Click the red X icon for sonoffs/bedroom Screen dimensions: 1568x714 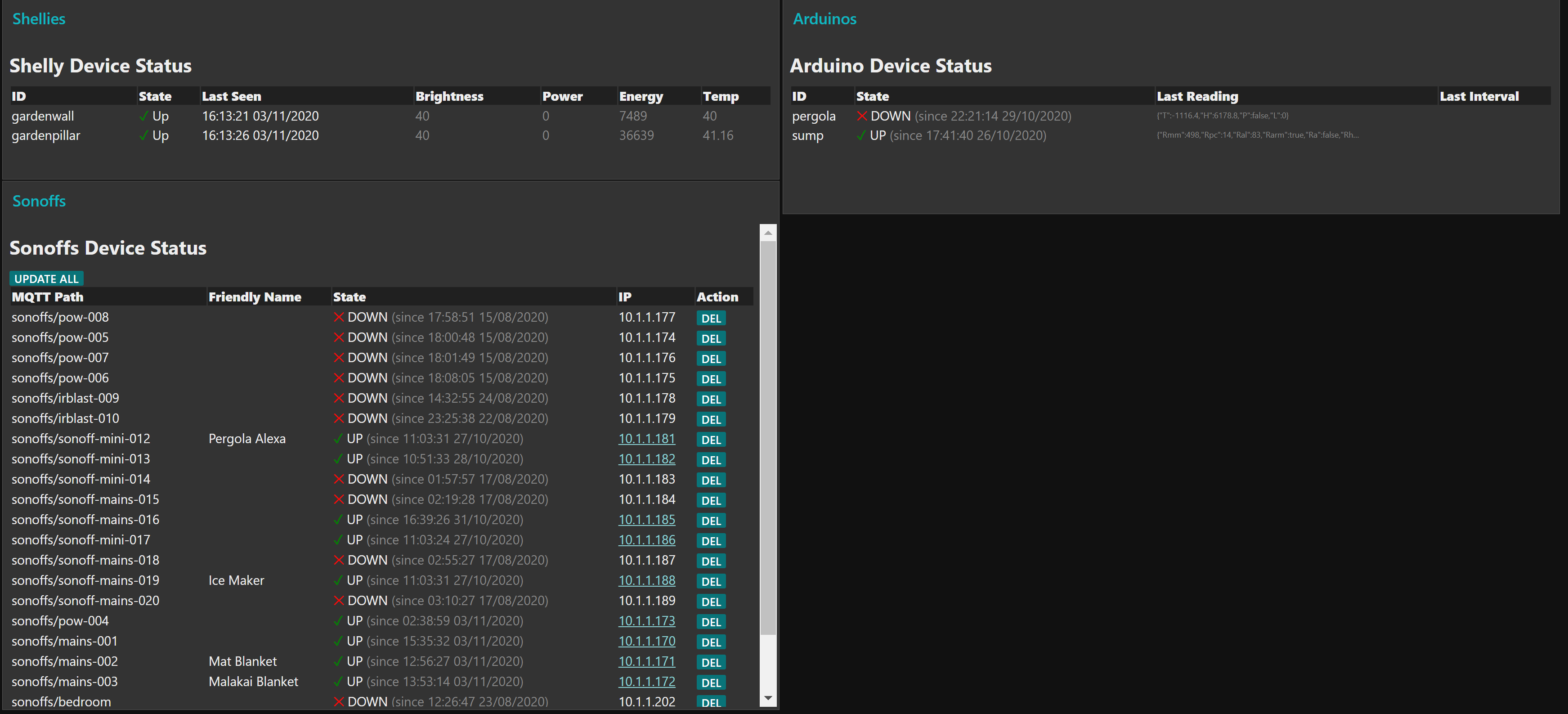point(339,702)
